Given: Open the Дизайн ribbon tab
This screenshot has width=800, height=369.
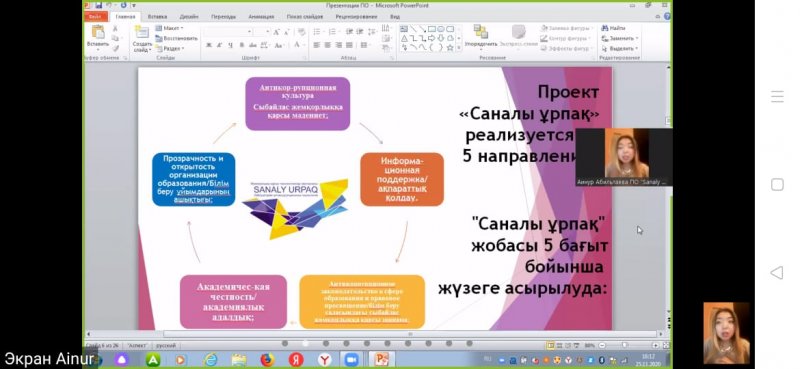Looking at the screenshot, I should (x=189, y=16).
